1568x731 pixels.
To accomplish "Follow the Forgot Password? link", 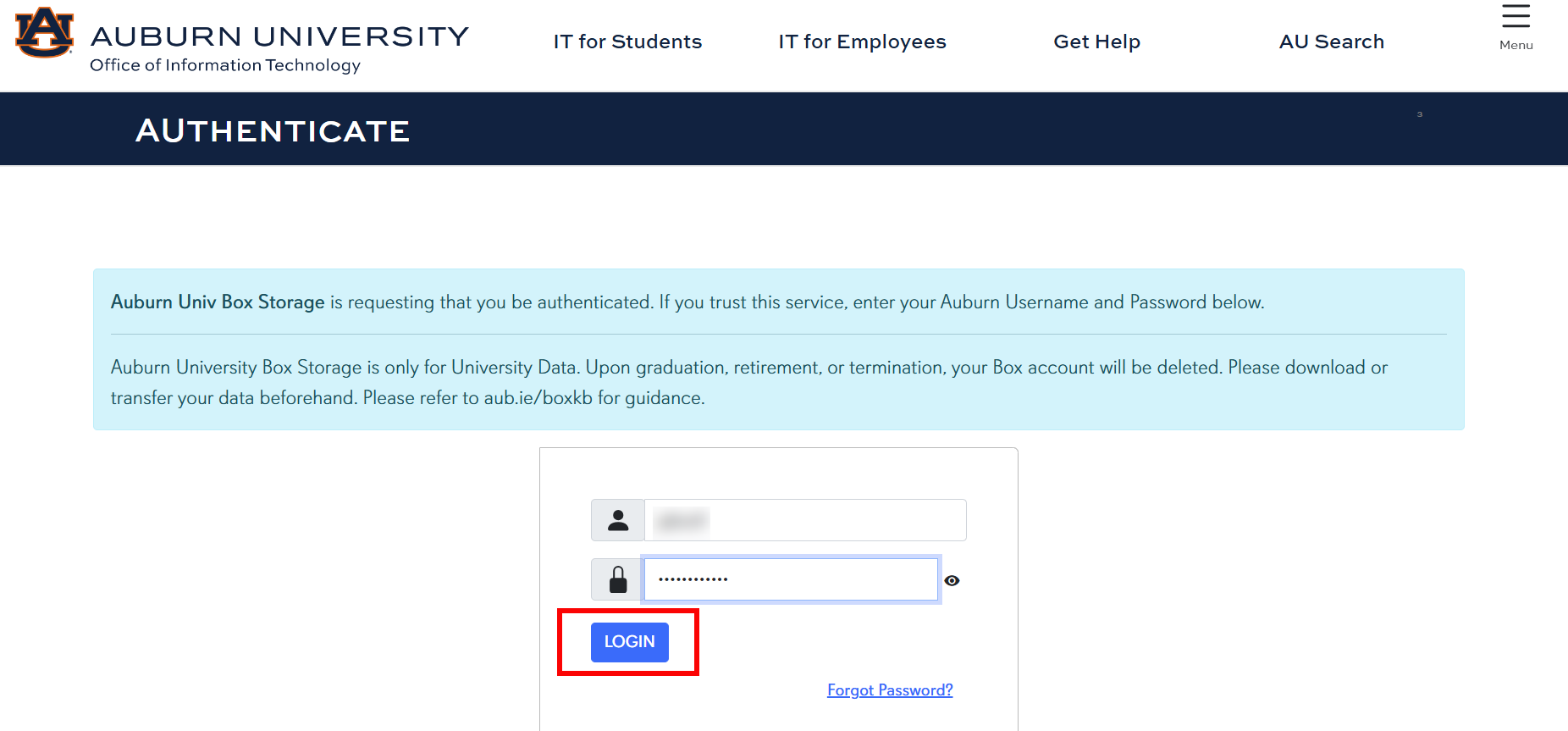I will pos(889,690).
